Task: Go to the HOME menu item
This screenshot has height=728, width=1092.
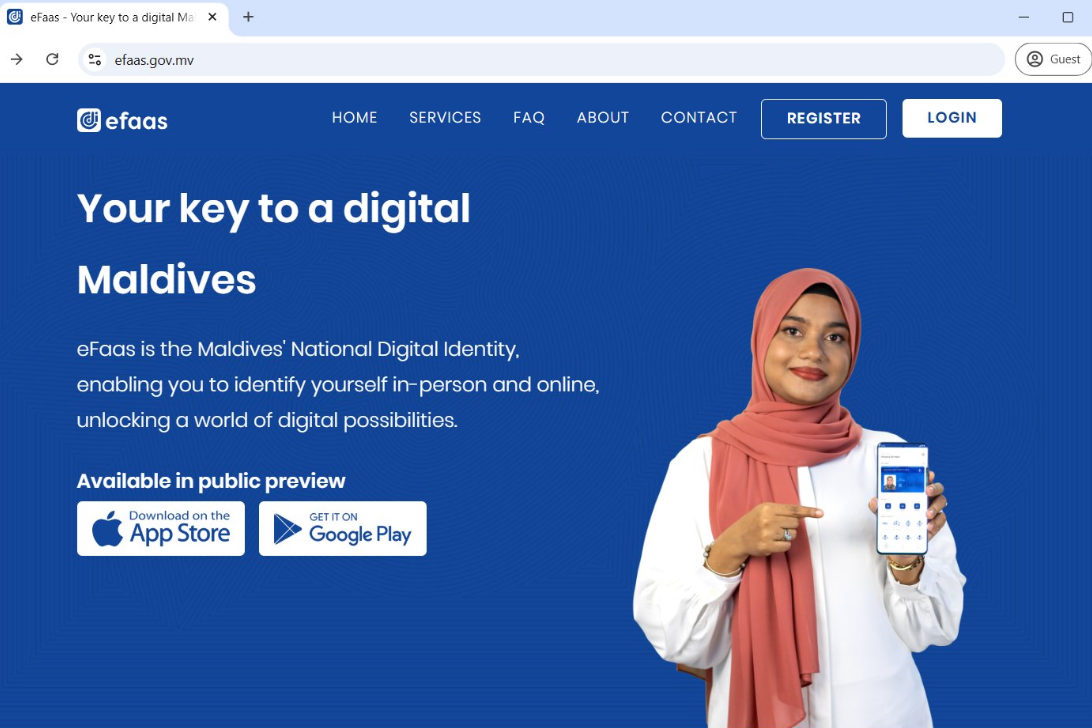Action: pyautogui.click(x=354, y=118)
